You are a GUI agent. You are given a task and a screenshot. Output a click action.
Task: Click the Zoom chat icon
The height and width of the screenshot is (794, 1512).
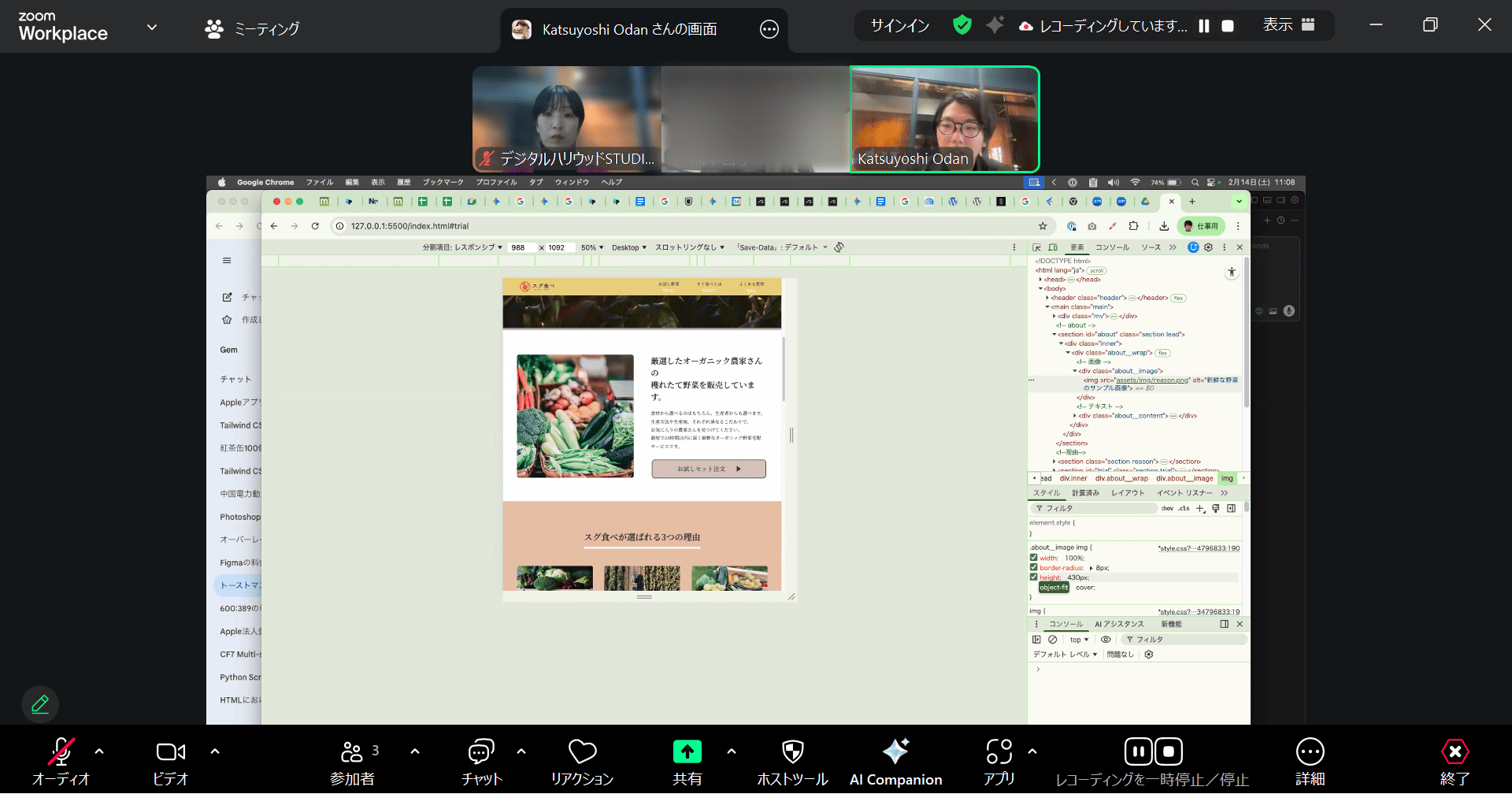click(x=480, y=752)
